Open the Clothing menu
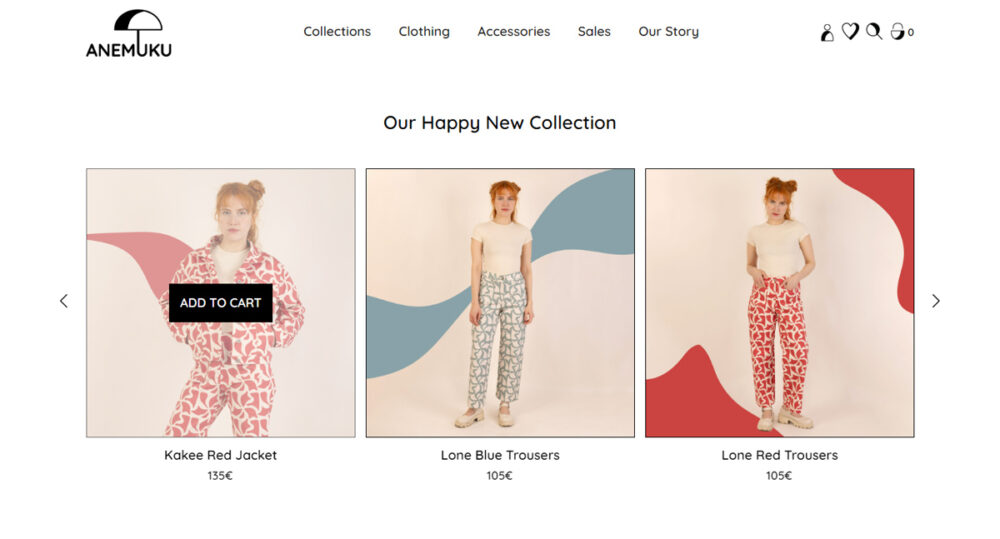This screenshot has width=1000, height=539. point(424,32)
